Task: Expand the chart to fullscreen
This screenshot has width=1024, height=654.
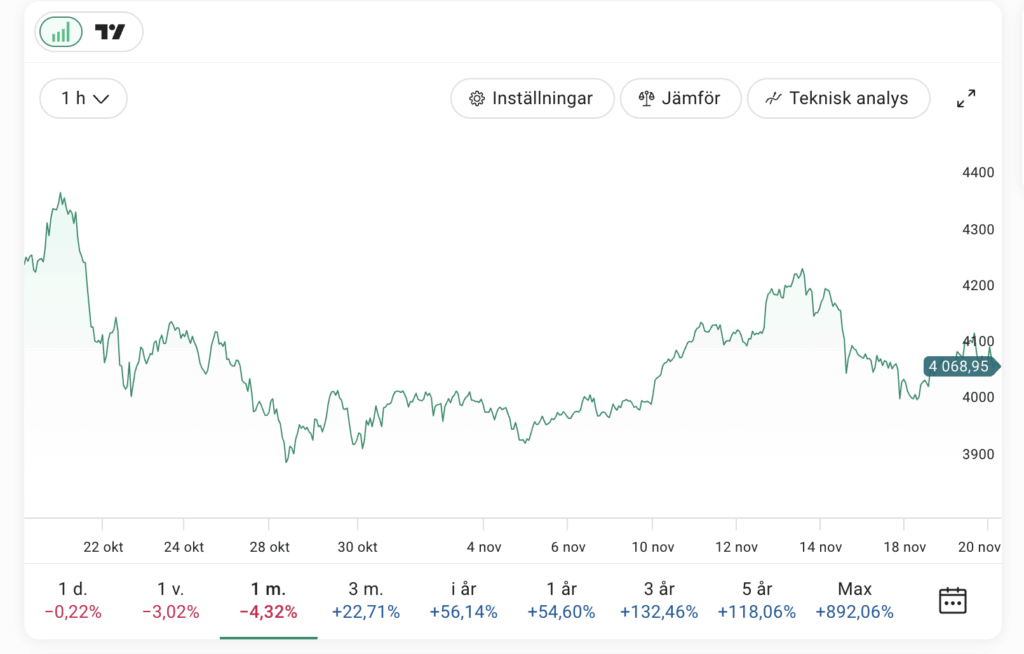Action: (966, 99)
